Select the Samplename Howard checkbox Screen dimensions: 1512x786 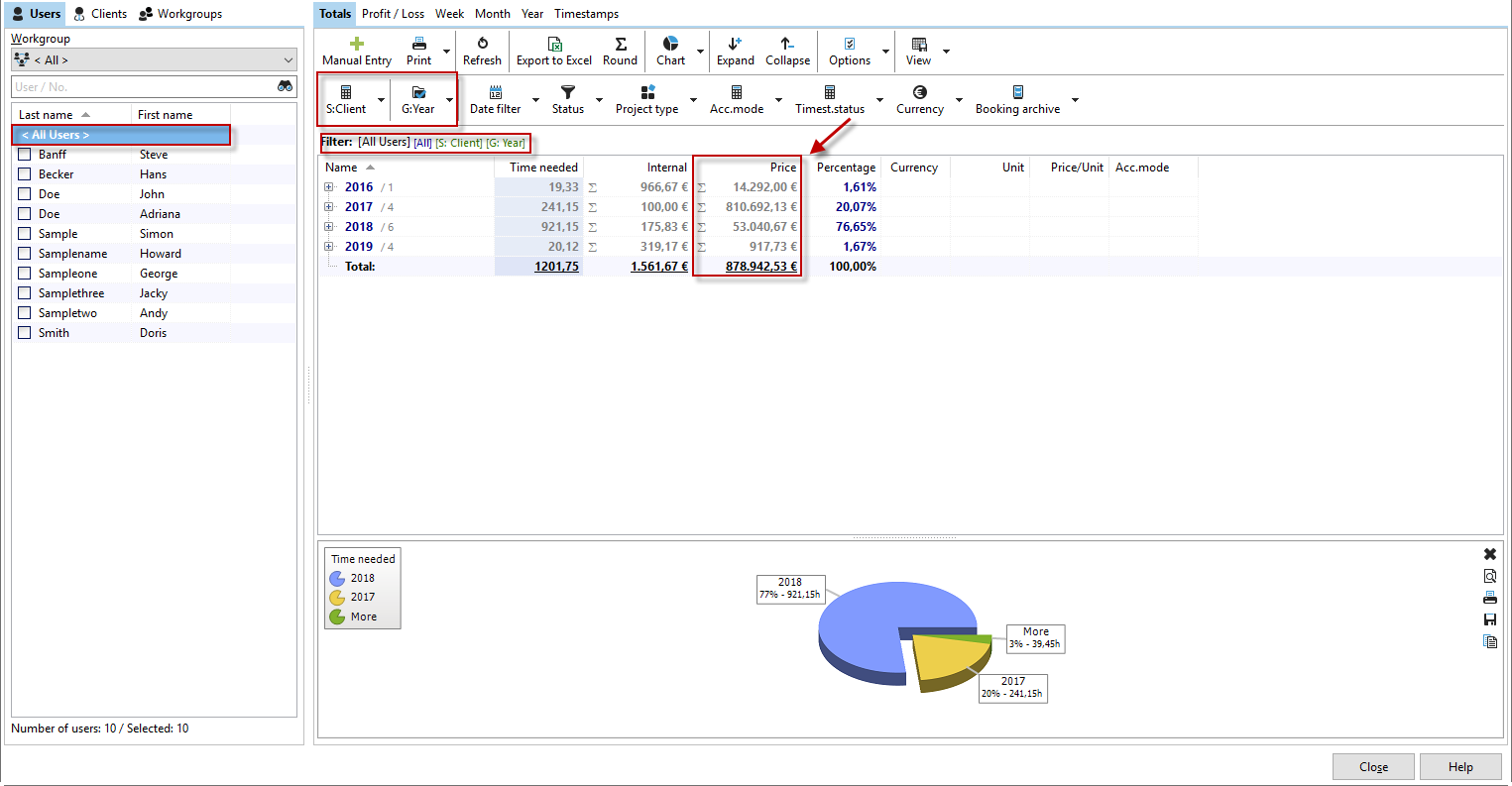click(25, 254)
